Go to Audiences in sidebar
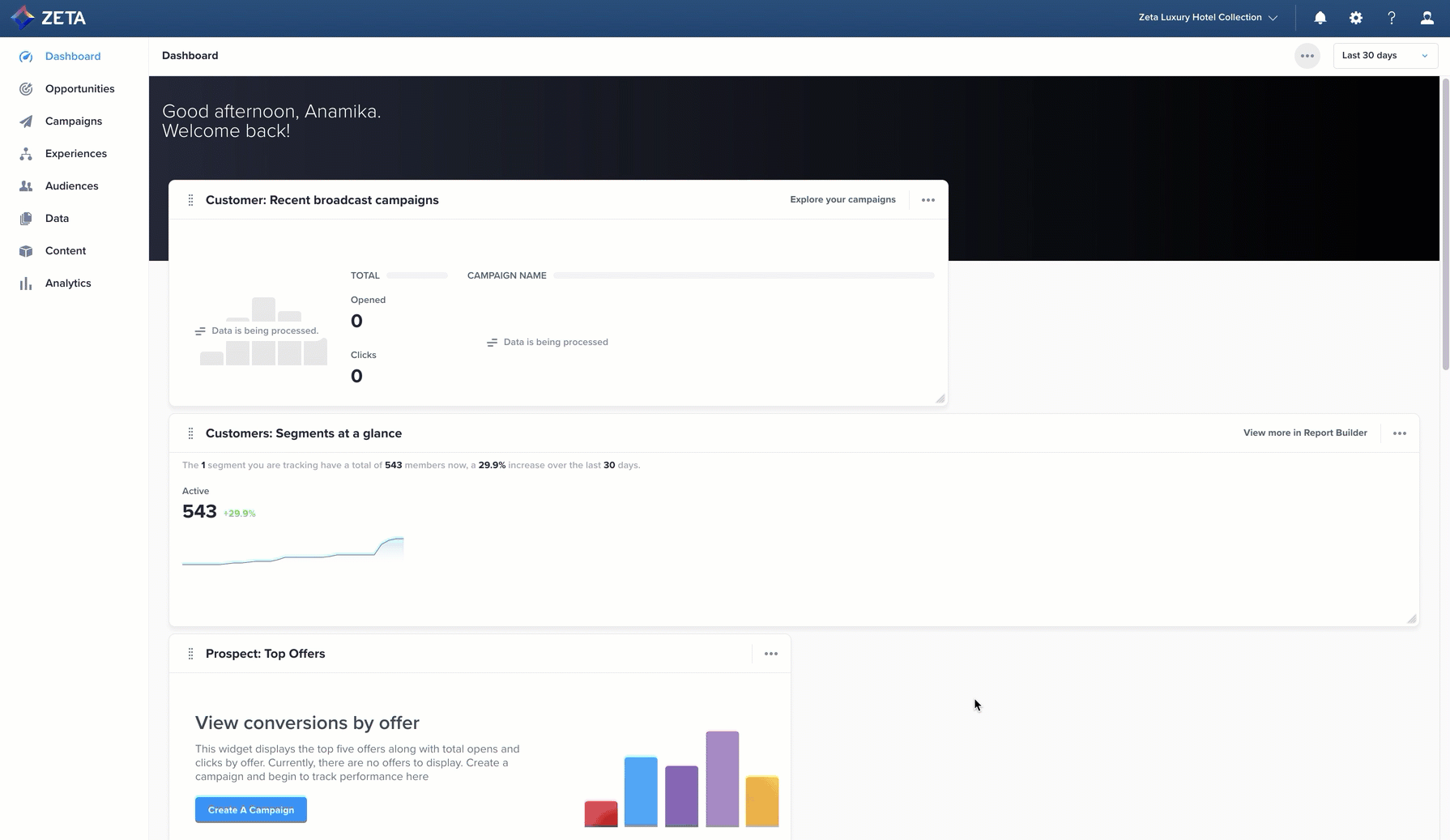 (x=71, y=186)
